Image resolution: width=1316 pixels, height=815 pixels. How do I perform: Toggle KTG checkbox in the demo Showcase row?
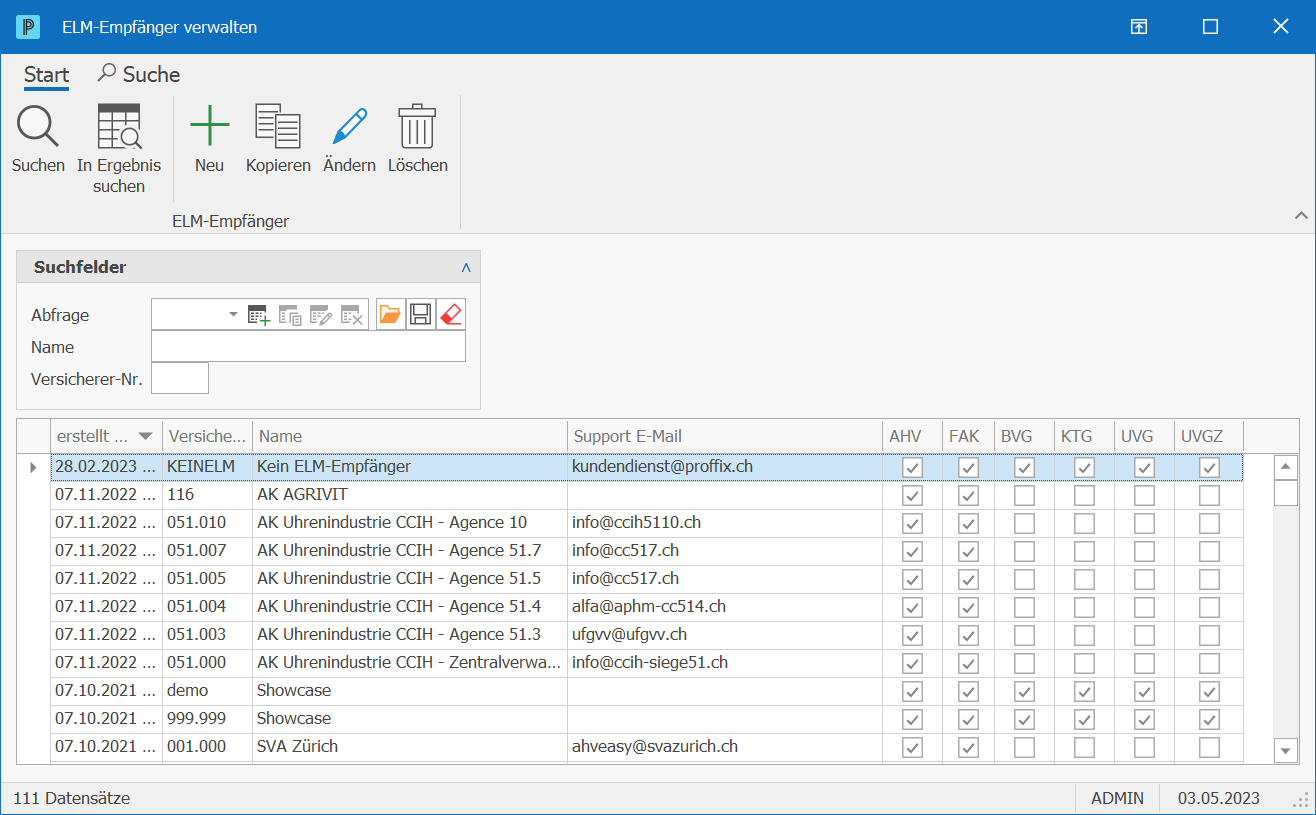click(1084, 691)
